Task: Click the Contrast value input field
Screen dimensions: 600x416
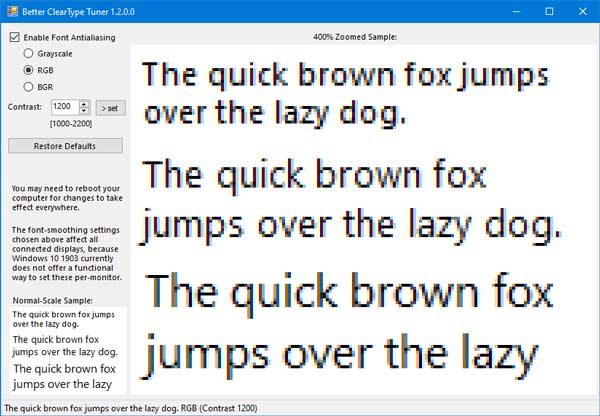Action: point(65,107)
